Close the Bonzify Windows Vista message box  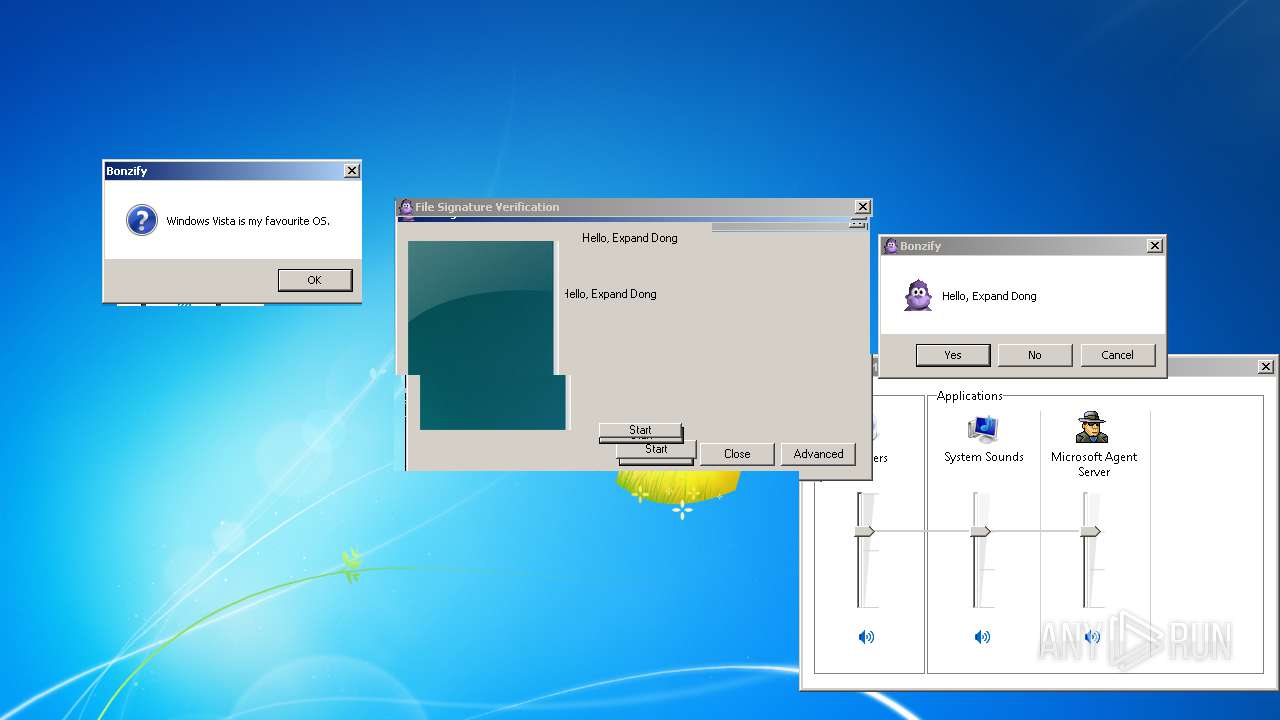(351, 171)
